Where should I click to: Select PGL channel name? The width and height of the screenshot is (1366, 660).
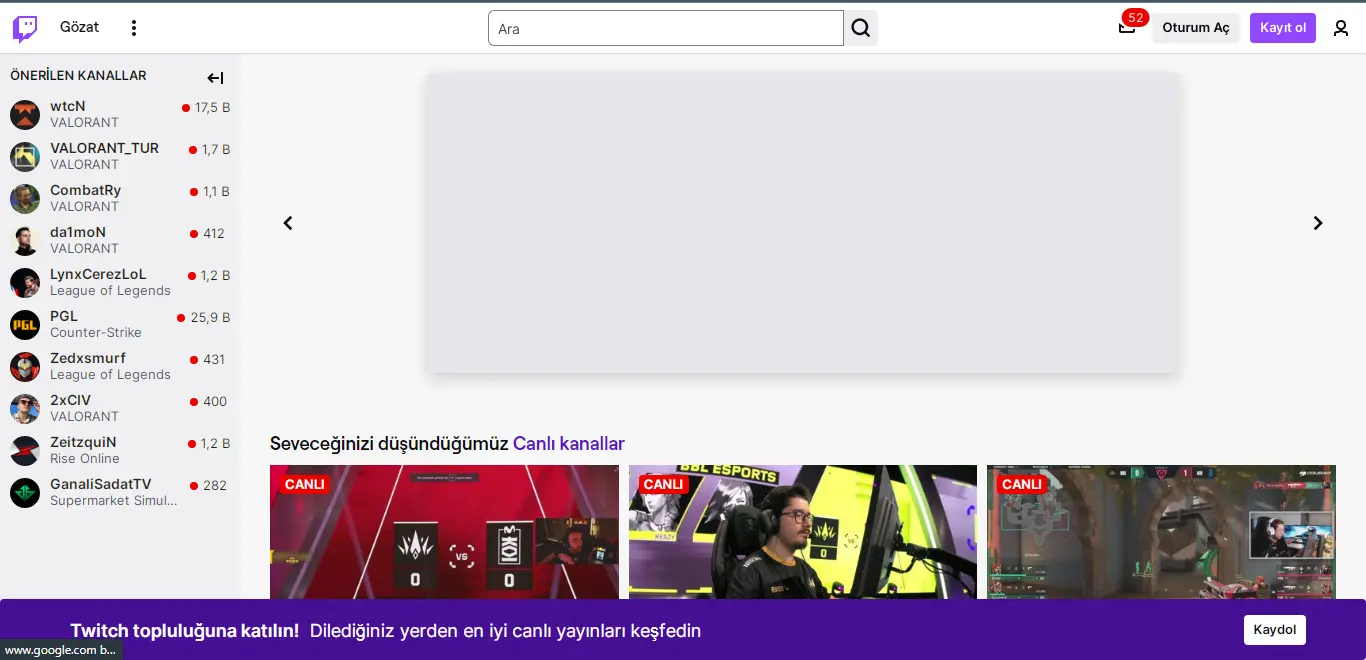click(64, 316)
